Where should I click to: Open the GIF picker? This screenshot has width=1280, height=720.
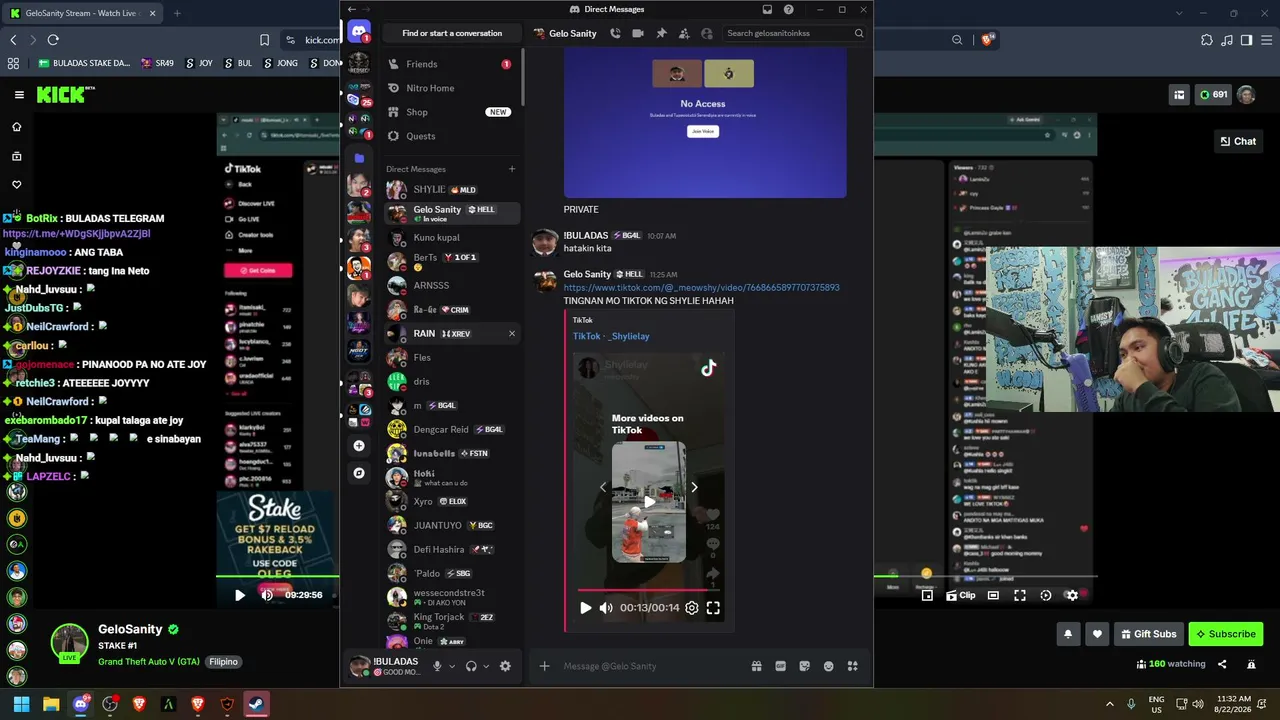click(x=780, y=666)
